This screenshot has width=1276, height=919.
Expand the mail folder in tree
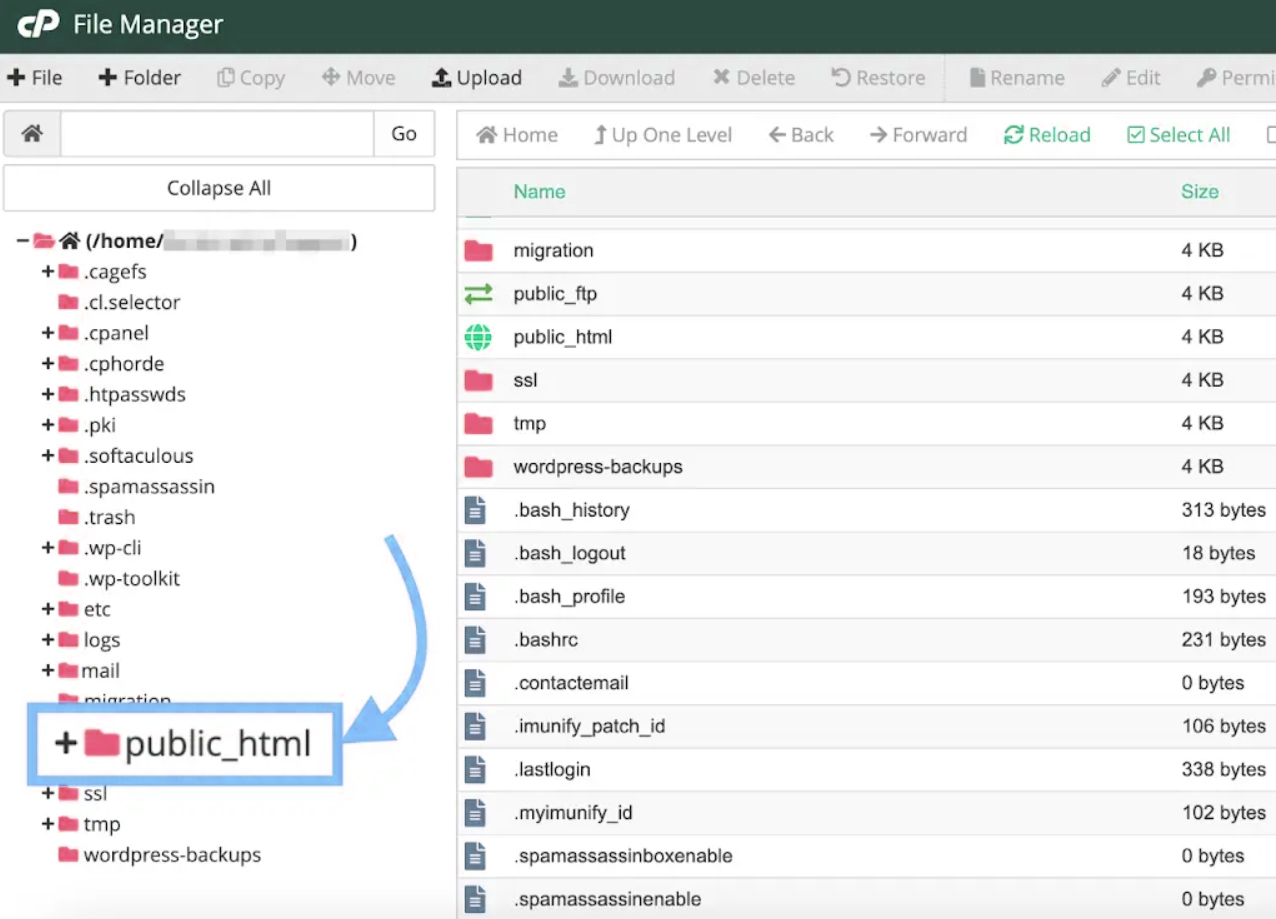pyautogui.click(x=47, y=671)
